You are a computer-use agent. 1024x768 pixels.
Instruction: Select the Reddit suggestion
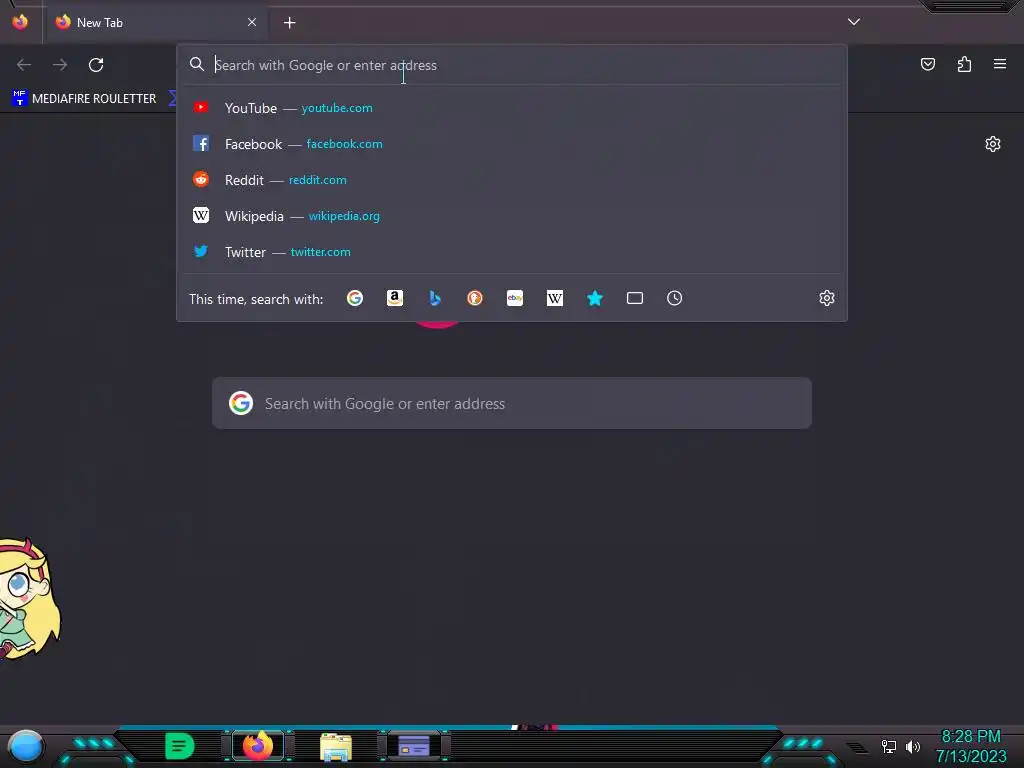click(x=512, y=180)
